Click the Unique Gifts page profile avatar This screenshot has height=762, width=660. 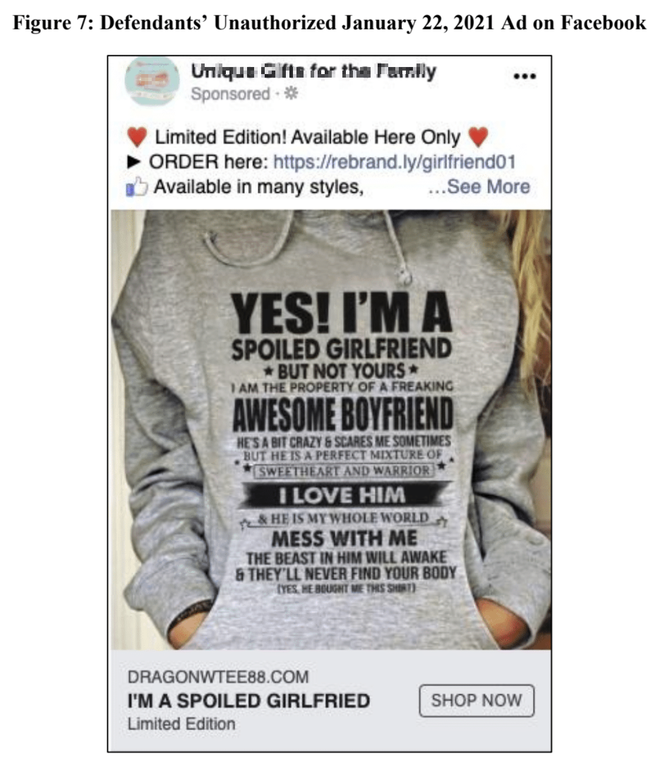coord(150,82)
